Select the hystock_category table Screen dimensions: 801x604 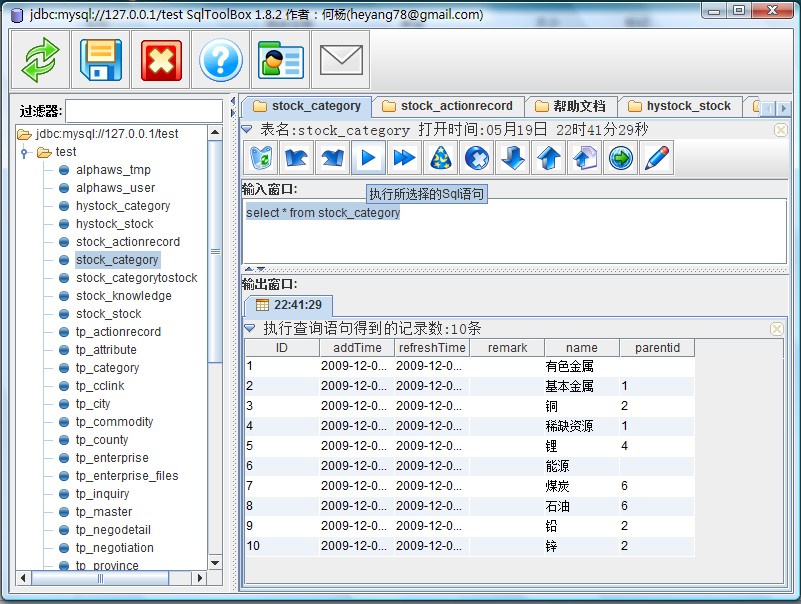pyautogui.click(x=123, y=205)
